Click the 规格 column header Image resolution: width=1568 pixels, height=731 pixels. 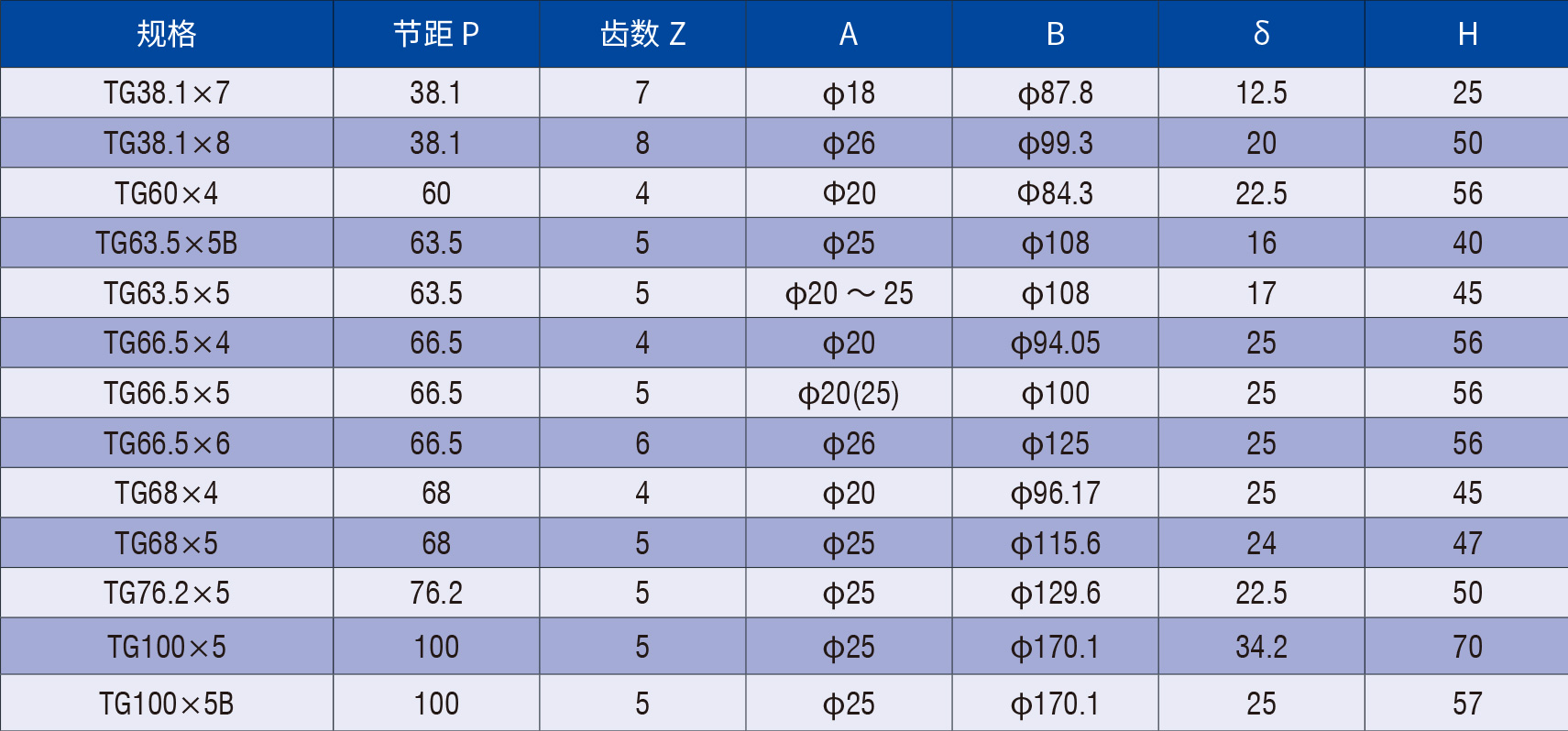[x=167, y=34]
